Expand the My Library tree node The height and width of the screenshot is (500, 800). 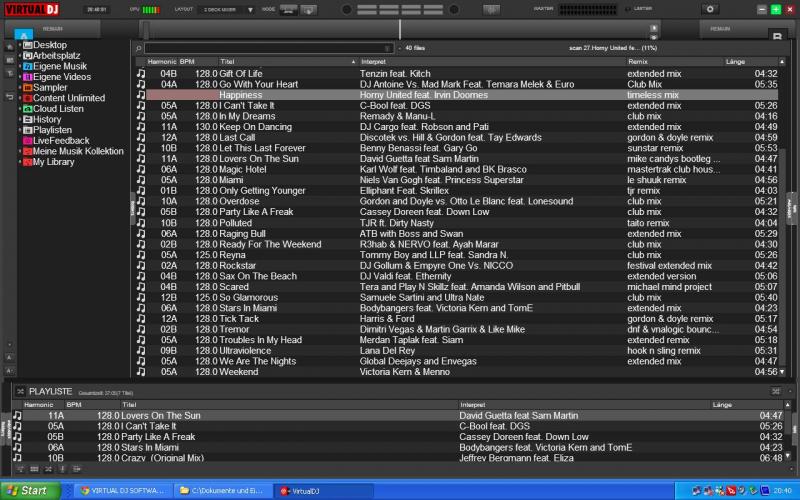[20, 162]
